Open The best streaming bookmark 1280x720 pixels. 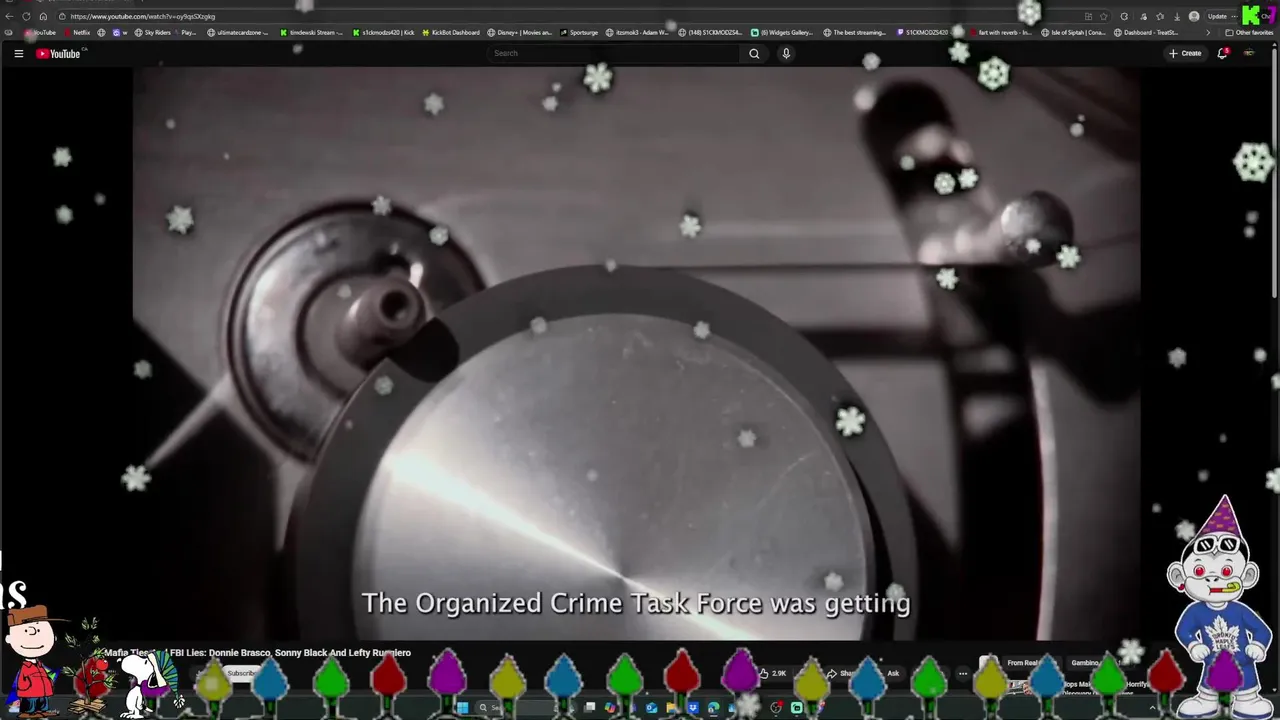[855, 33]
